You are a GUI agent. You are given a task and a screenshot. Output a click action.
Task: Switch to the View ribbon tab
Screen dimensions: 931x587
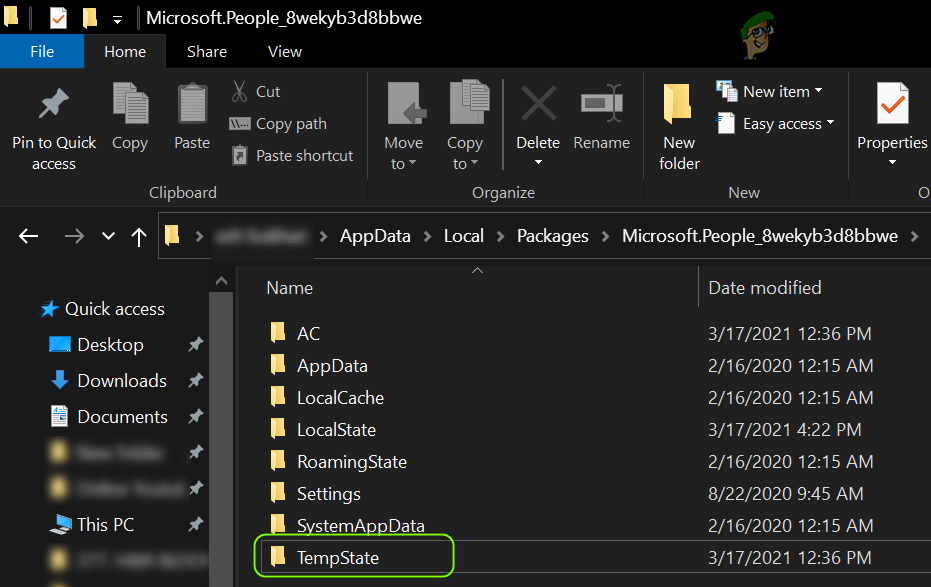[x=285, y=52]
